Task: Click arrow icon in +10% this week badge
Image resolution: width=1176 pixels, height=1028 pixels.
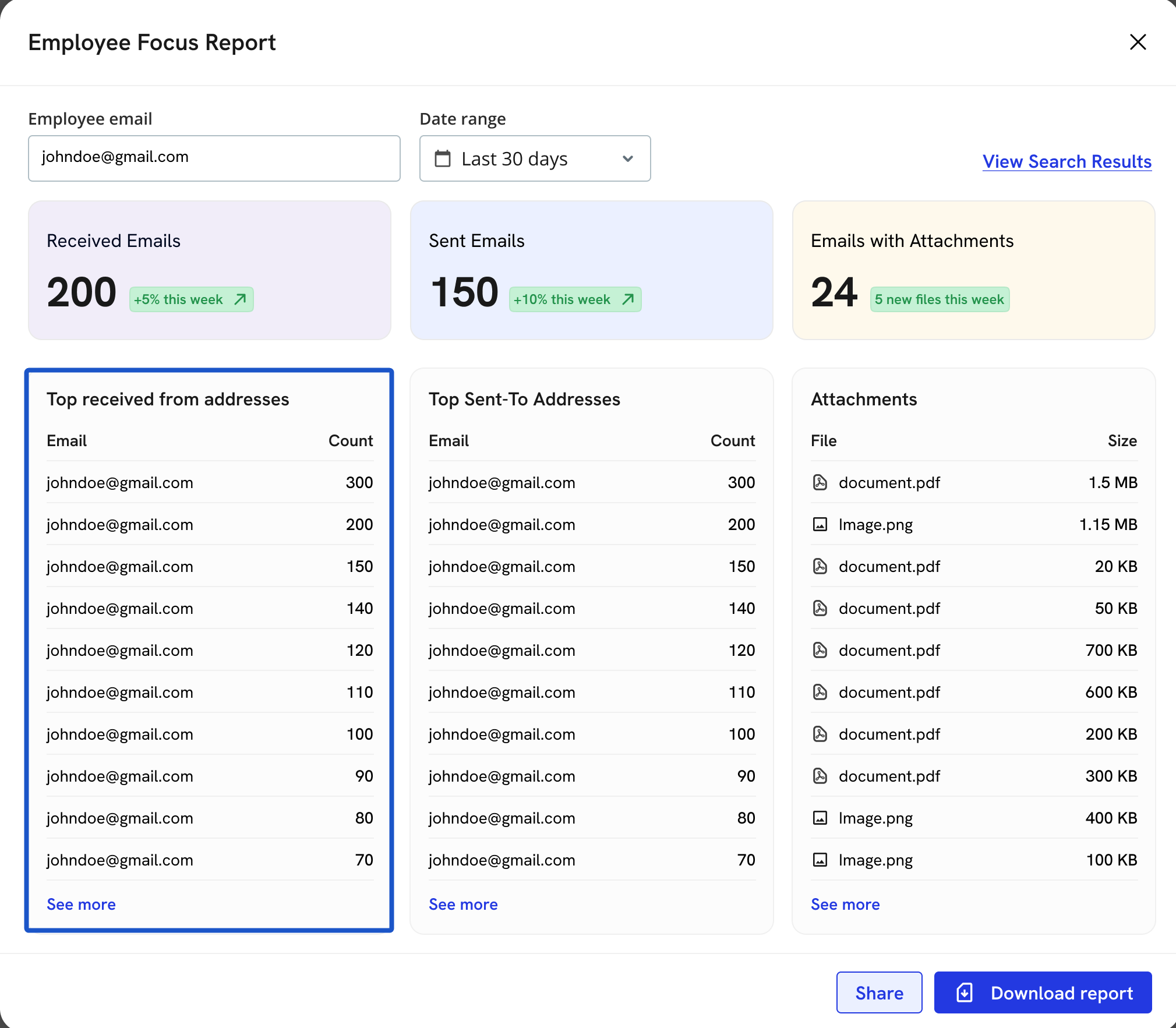Action: coord(628,299)
